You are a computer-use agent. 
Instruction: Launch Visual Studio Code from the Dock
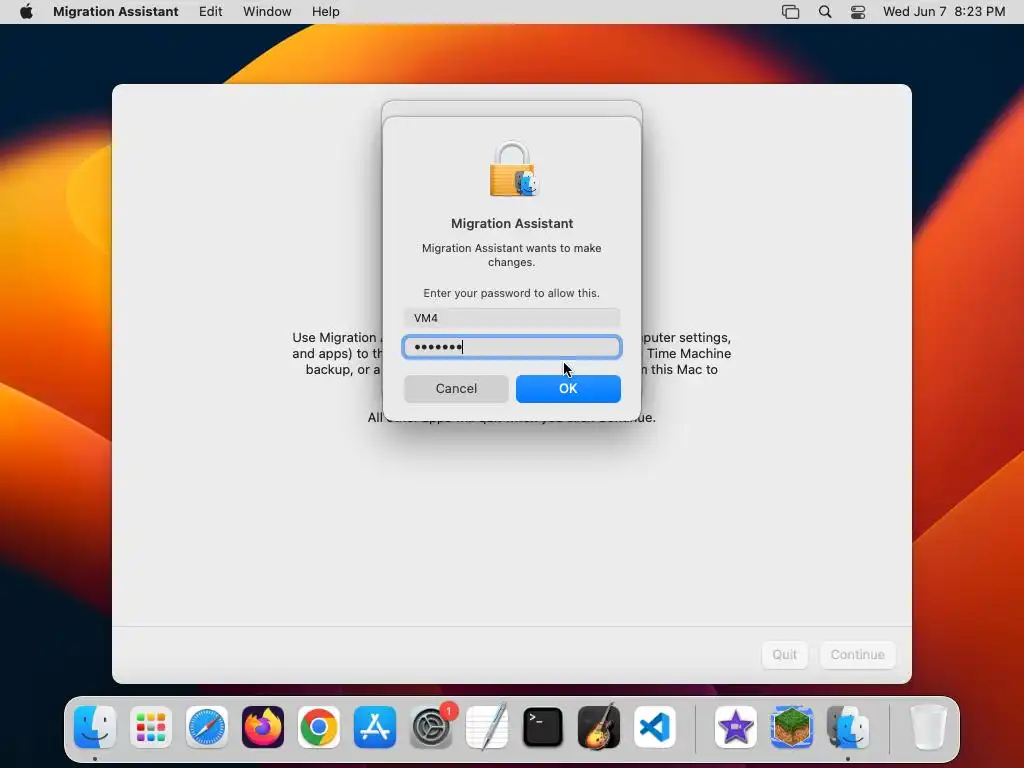point(655,727)
